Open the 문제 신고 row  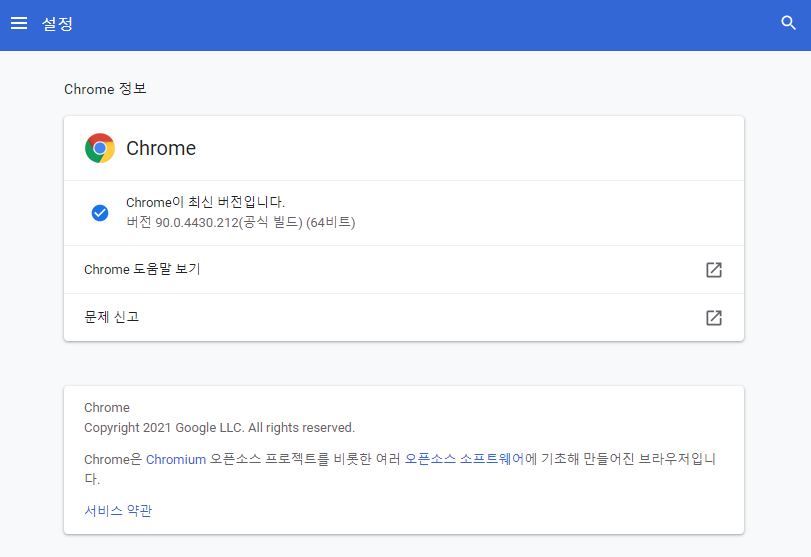pos(404,318)
